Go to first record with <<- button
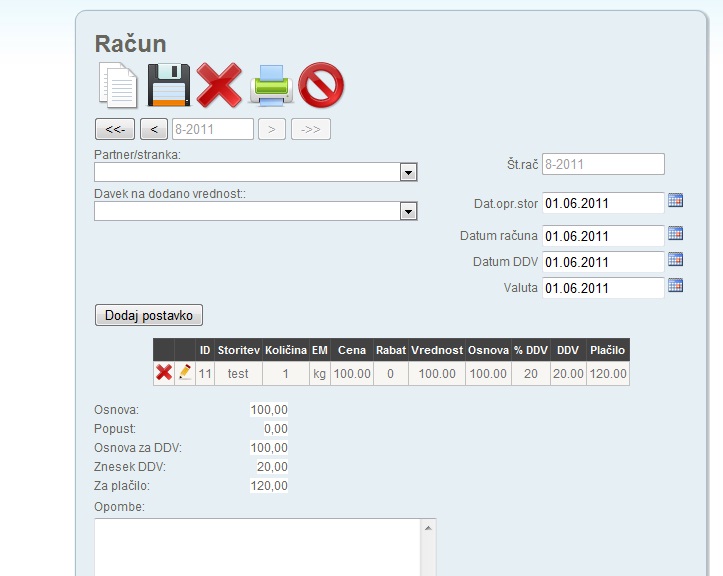Image resolution: width=723 pixels, height=576 pixels. (114, 129)
